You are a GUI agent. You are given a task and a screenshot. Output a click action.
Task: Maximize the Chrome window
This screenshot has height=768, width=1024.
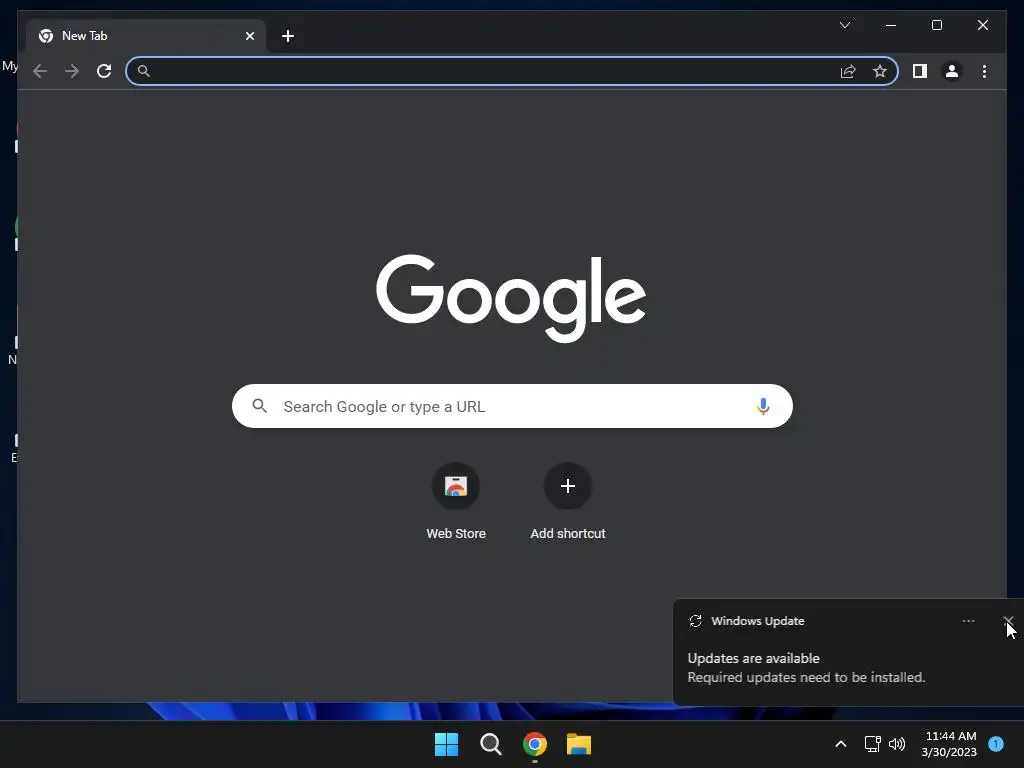tap(936, 25)
